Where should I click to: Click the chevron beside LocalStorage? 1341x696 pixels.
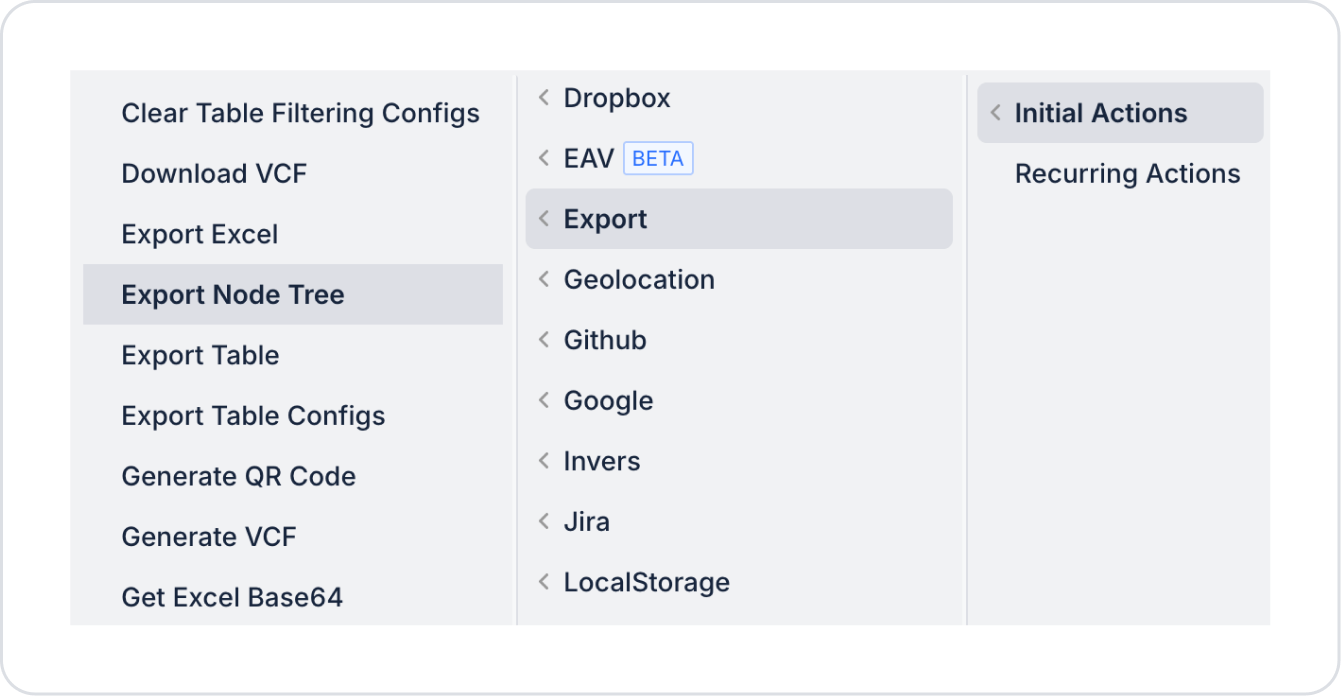click(x=544, y=582)
